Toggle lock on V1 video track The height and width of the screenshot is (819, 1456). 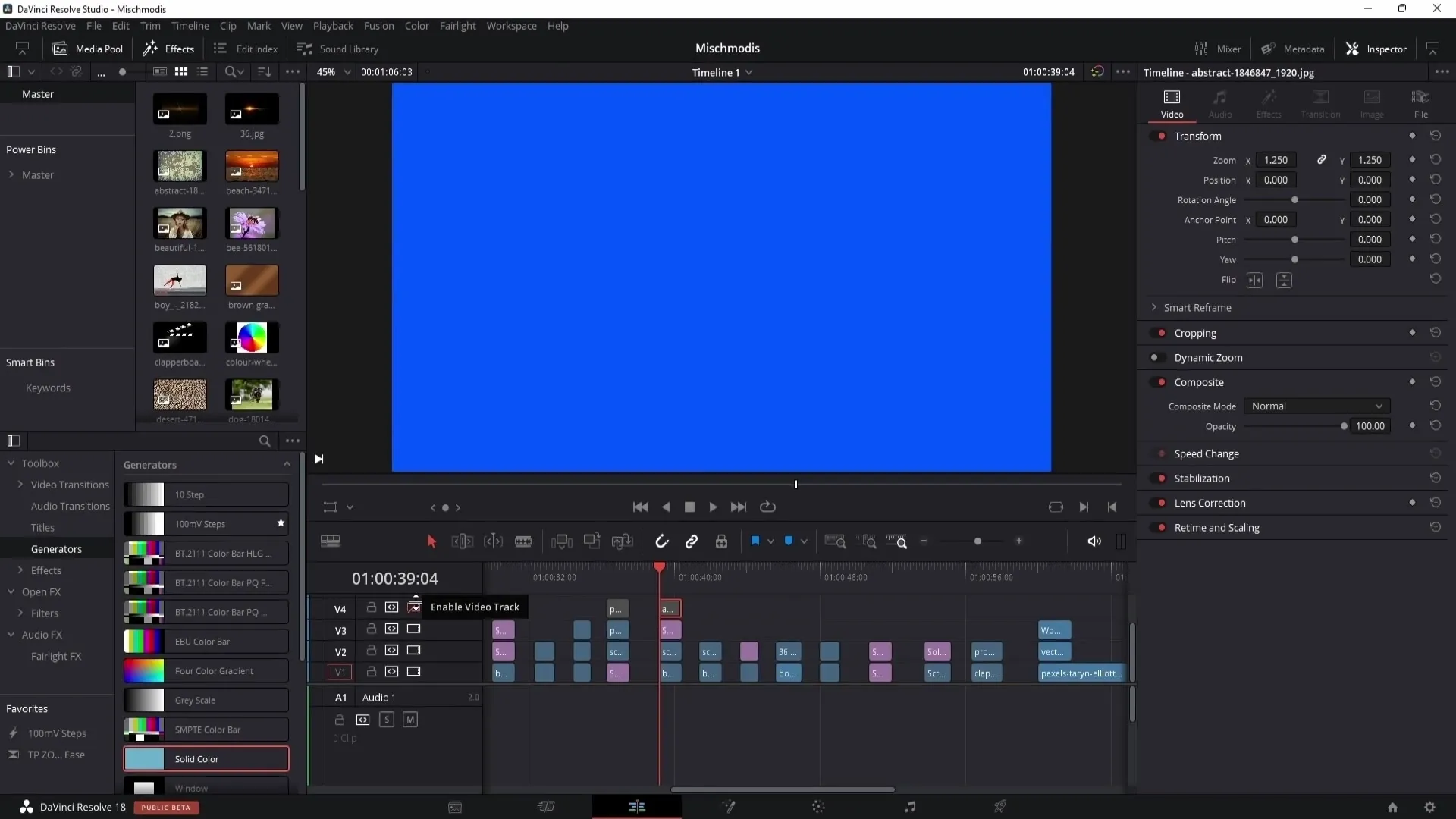click(370, 672)
